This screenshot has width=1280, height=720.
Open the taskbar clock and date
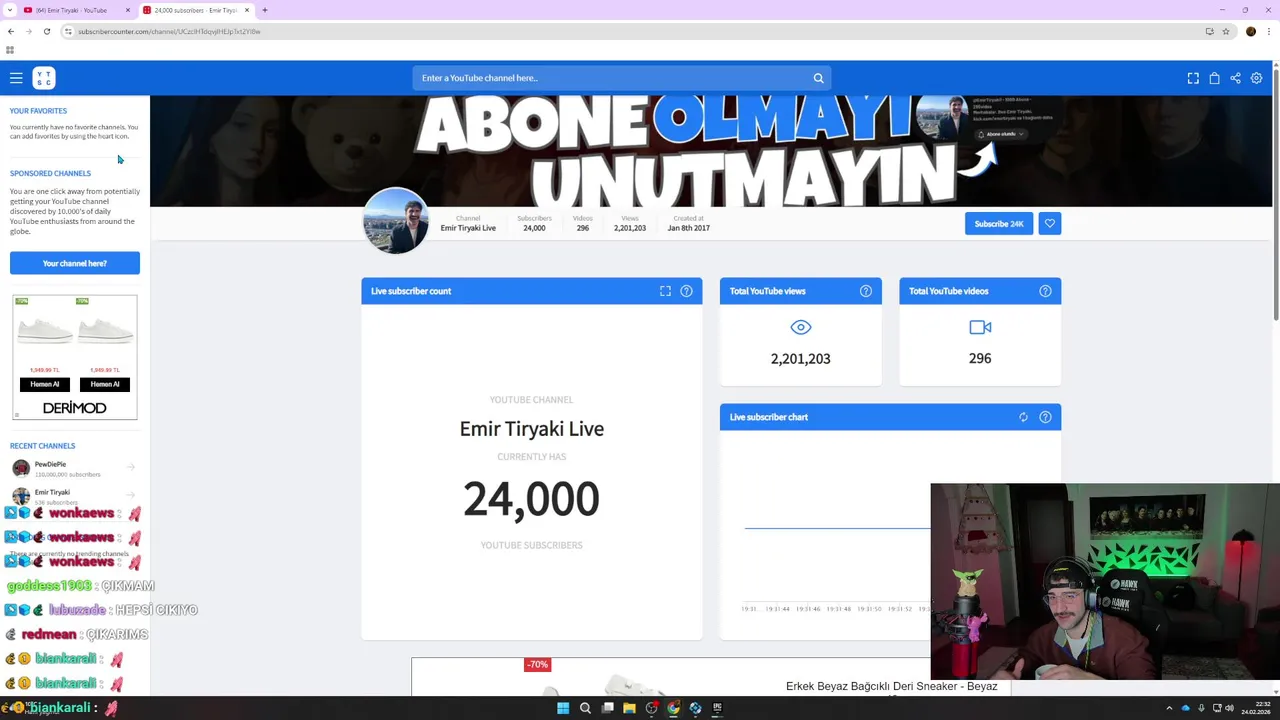(1256, 708)
